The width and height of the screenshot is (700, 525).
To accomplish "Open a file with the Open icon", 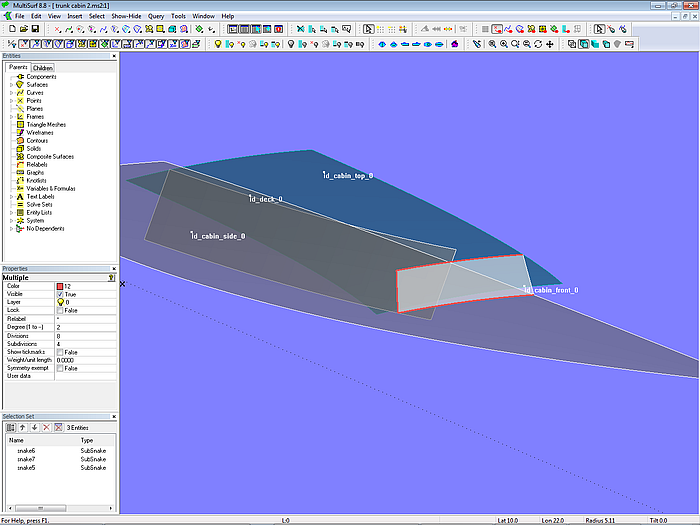I will [23, 29].
